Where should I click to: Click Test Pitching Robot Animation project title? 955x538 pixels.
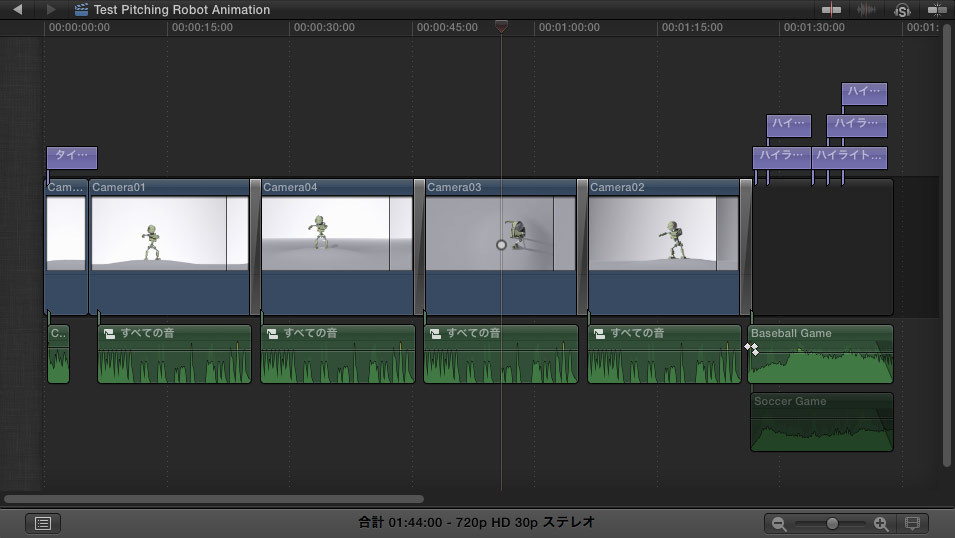[x=181, y=10]
